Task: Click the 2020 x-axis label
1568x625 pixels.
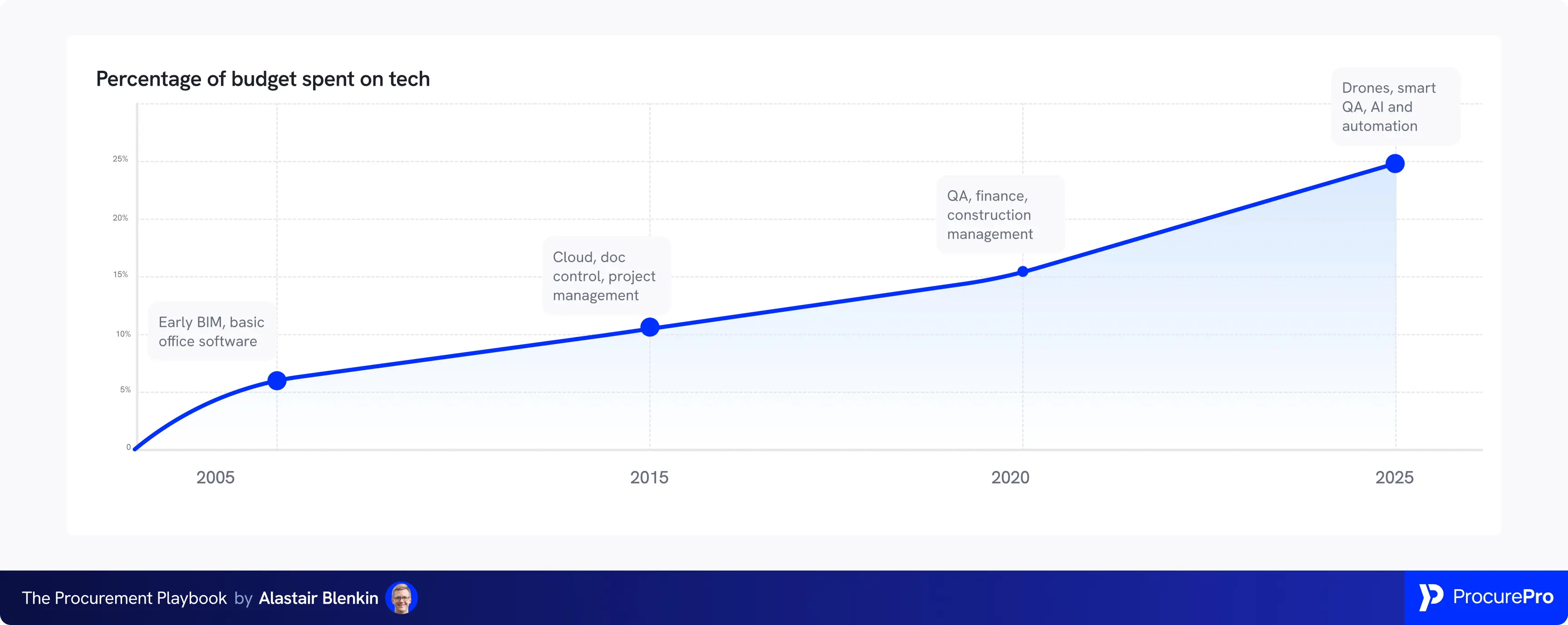Action: pyautogui.click(x=1010, y=477)
